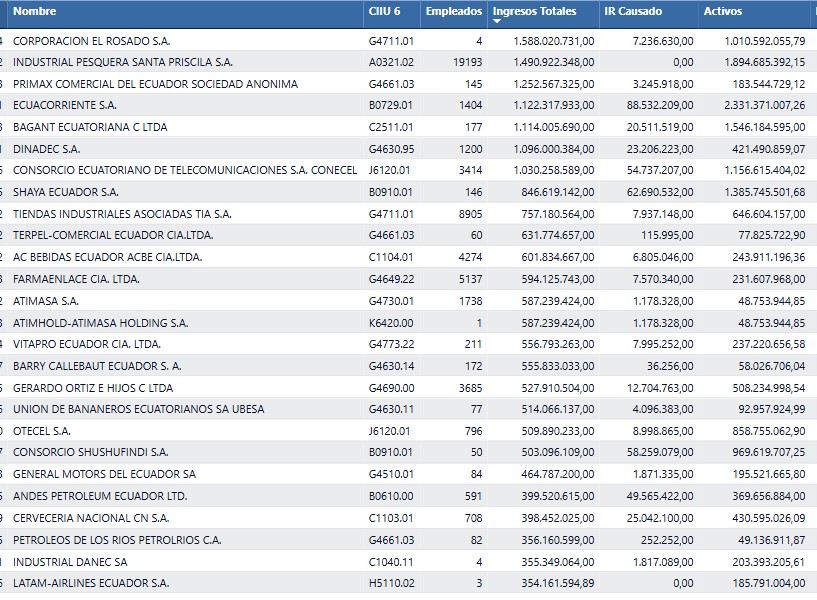The width and height of the screenshot is (817, 600).
Task: Select CONSORCIO SHUSHUFINDI S.A.
Action: [91, 452]
